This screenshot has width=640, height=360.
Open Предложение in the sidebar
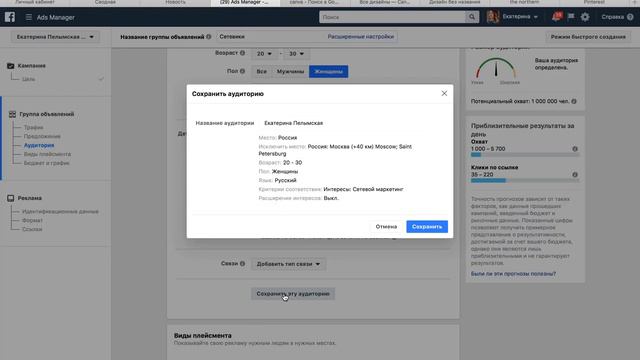click(42, 136)
